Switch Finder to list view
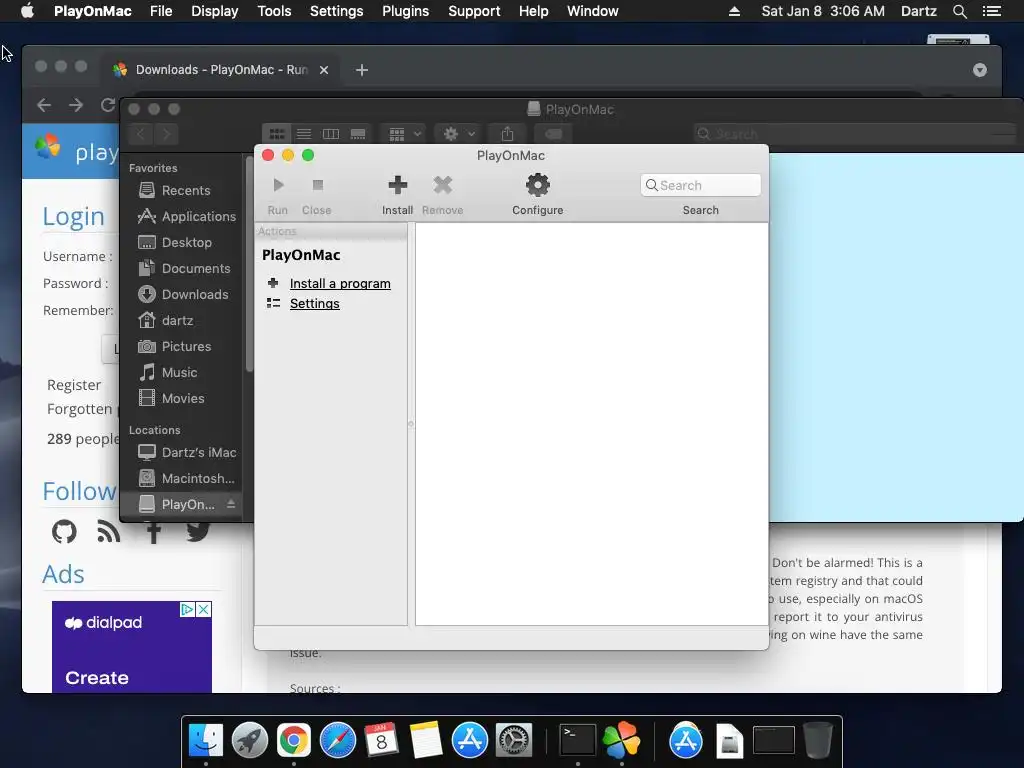Image resolution: width=1024 pixels, height=768 pixels. pos(304,134)
